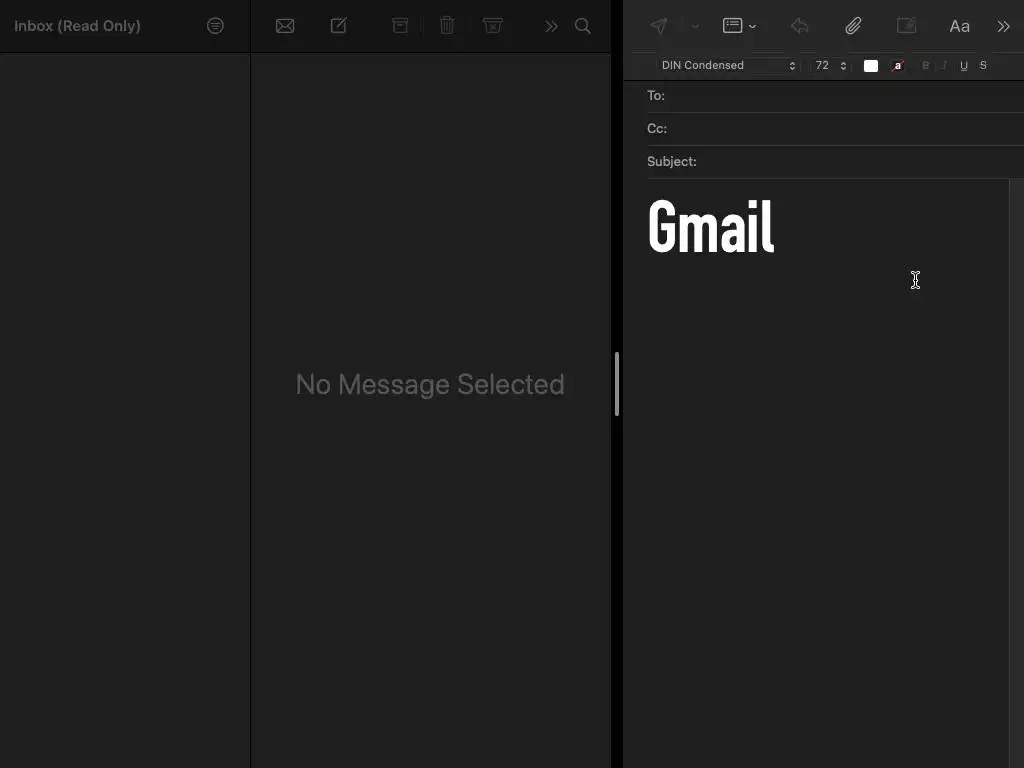Click the inbox filter icon
This screenshot has width=1024, height=768.
click(x=215, y=26)
